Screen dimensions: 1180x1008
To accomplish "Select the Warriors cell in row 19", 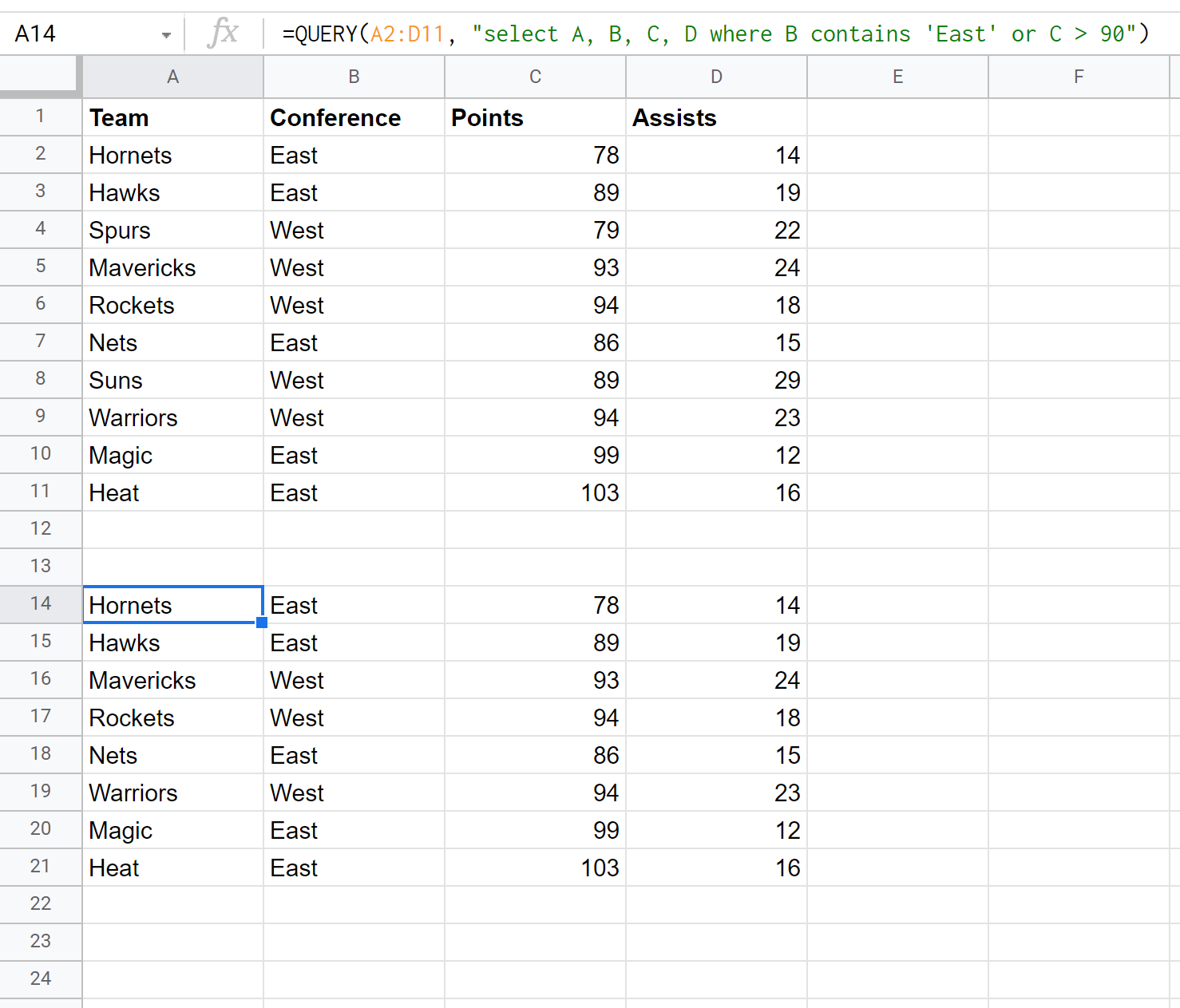I will (x=172, y=793).
